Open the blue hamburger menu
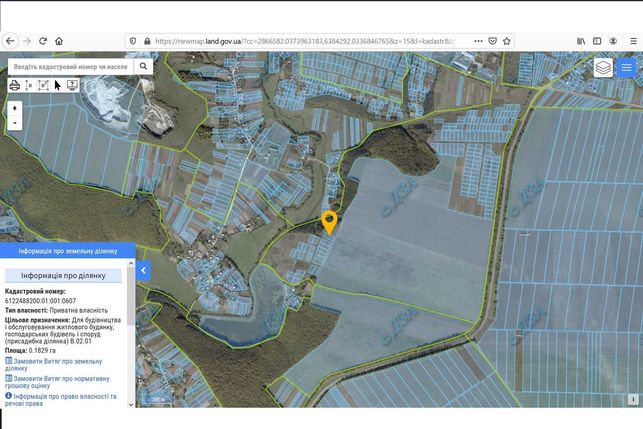 coord(626,68)
